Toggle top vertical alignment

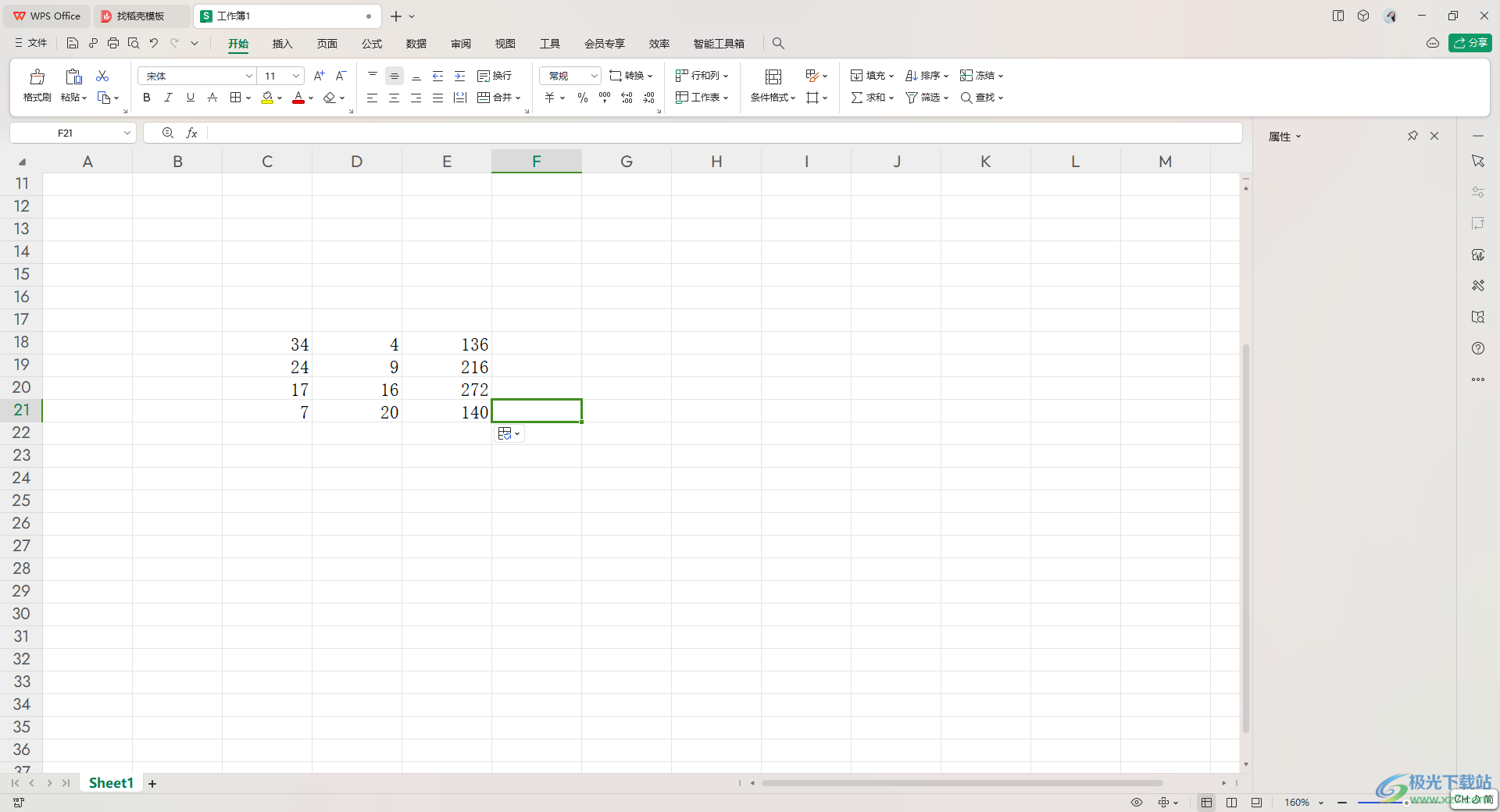point(373,76)
